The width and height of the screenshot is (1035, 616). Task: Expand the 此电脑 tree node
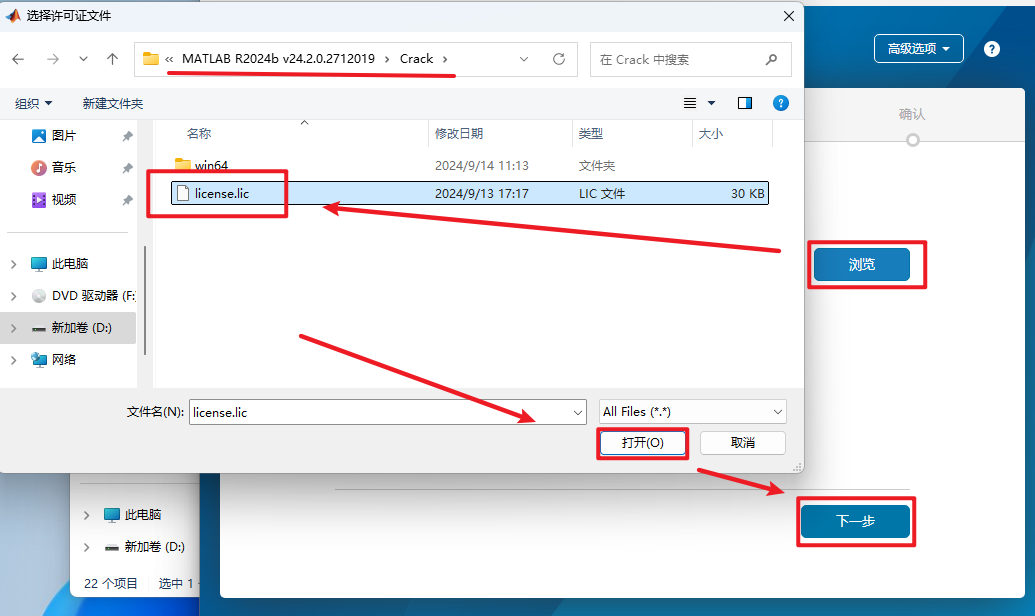(14, 264)
